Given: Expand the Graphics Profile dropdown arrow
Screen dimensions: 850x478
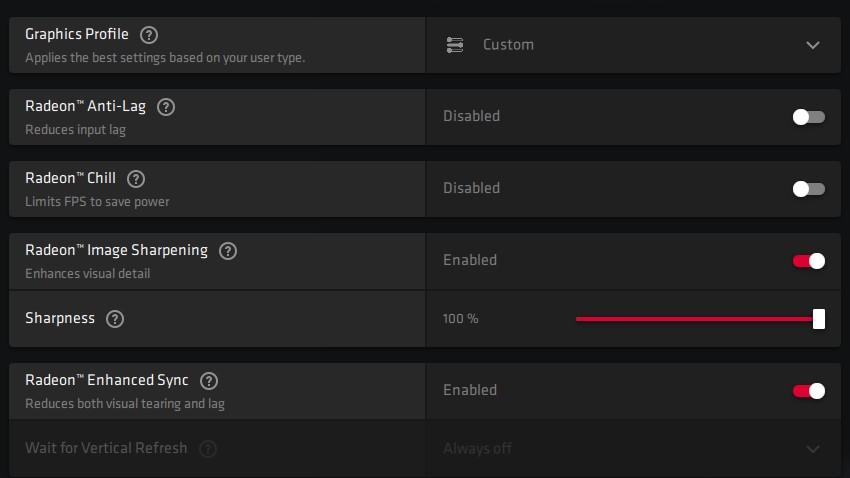Looking at the screenshot, I should coord(812,45).
